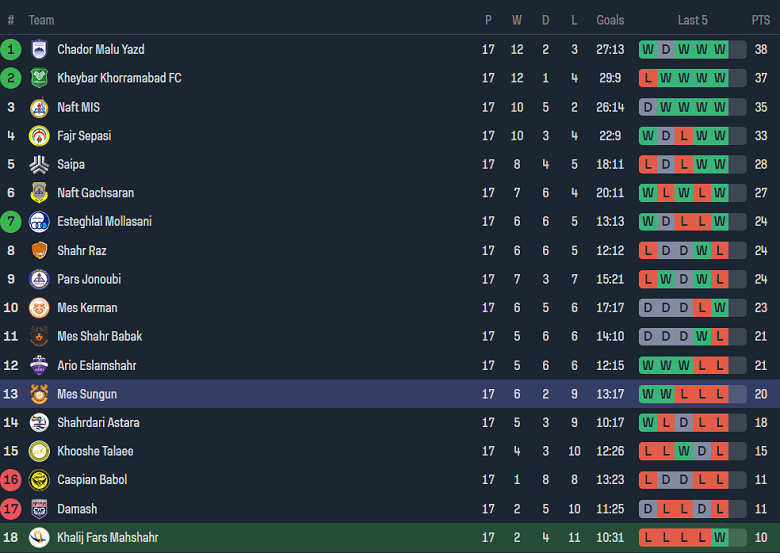The width and height of the screenshot is (780, 553).
Task: Click the Mes Sungun club crest
Action: click(39, 394)
